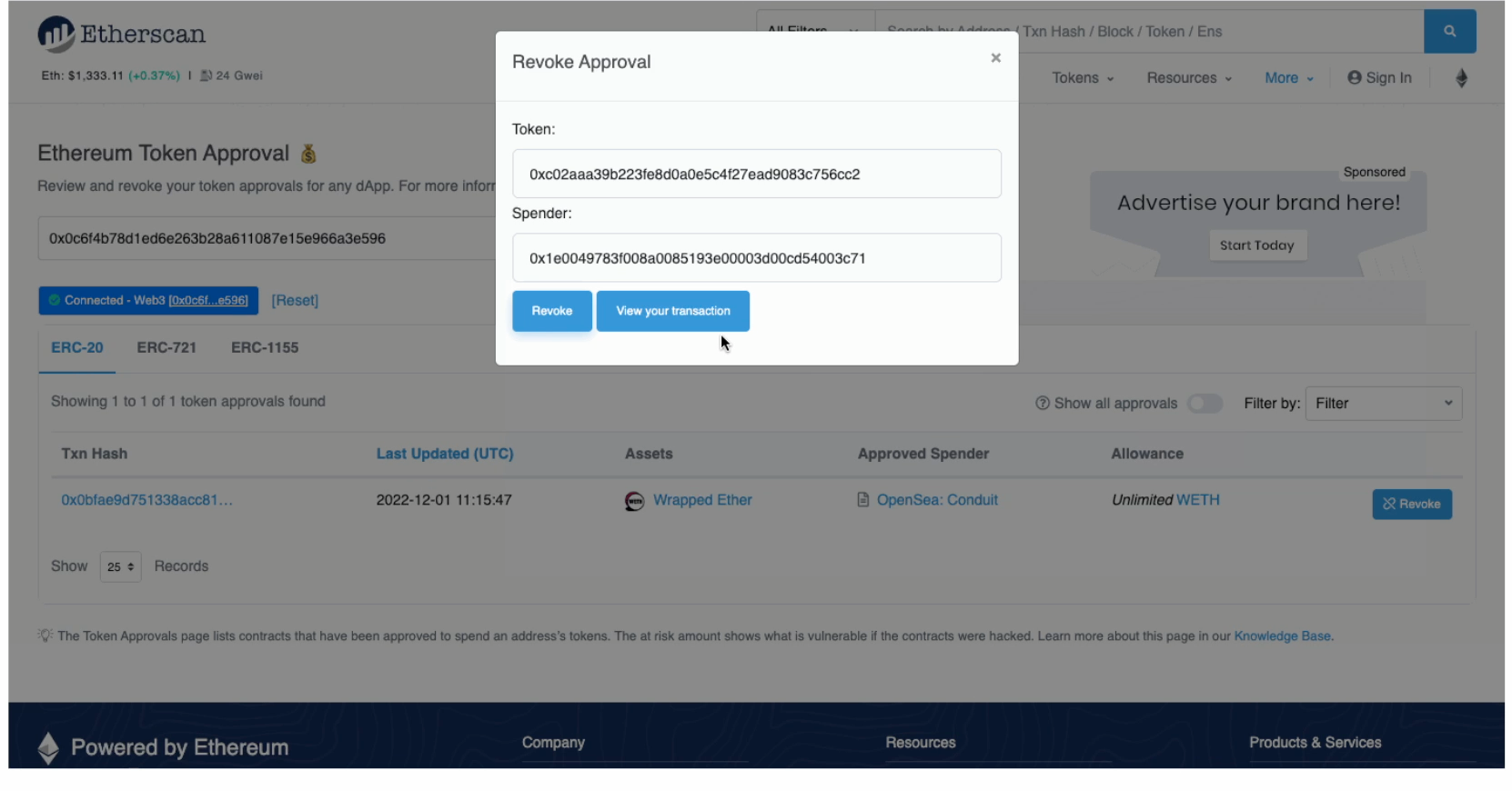Click the search magnifier button
Image resolution: width=1512 pixels, height=791 pixels.
[x=1449, y=32]
